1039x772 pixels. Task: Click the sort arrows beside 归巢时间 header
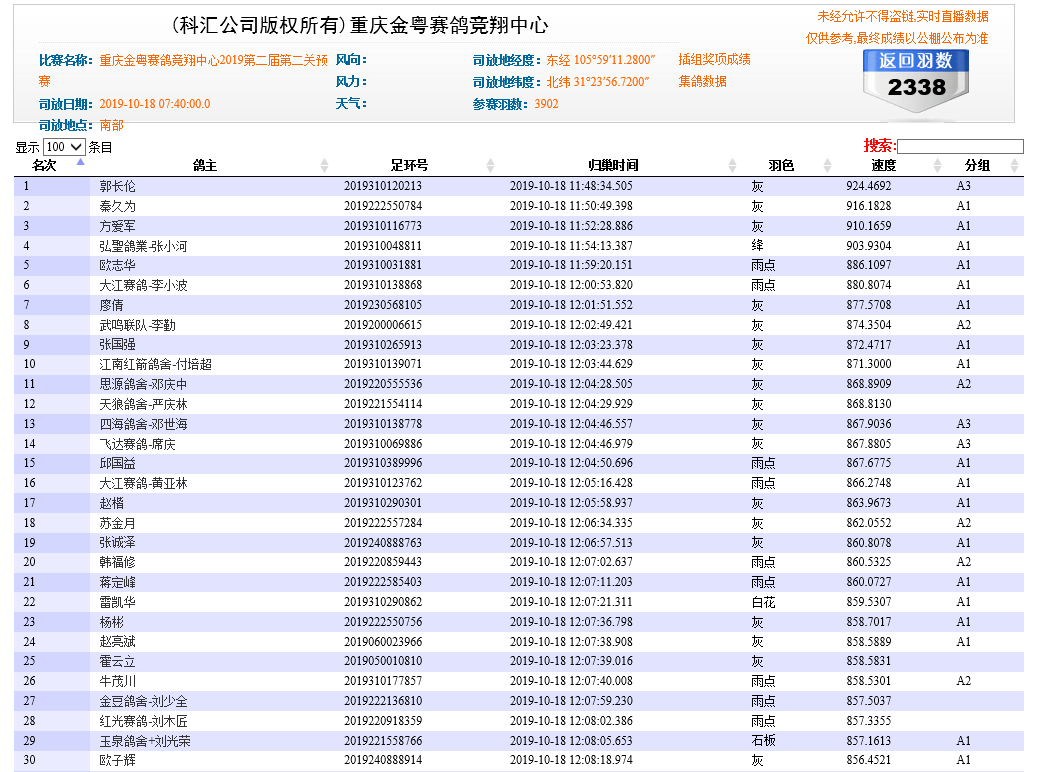click(732, 165)
